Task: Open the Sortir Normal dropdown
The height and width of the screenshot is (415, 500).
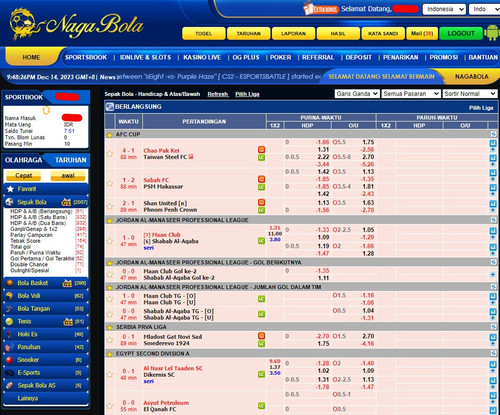Action: [470, 94]
